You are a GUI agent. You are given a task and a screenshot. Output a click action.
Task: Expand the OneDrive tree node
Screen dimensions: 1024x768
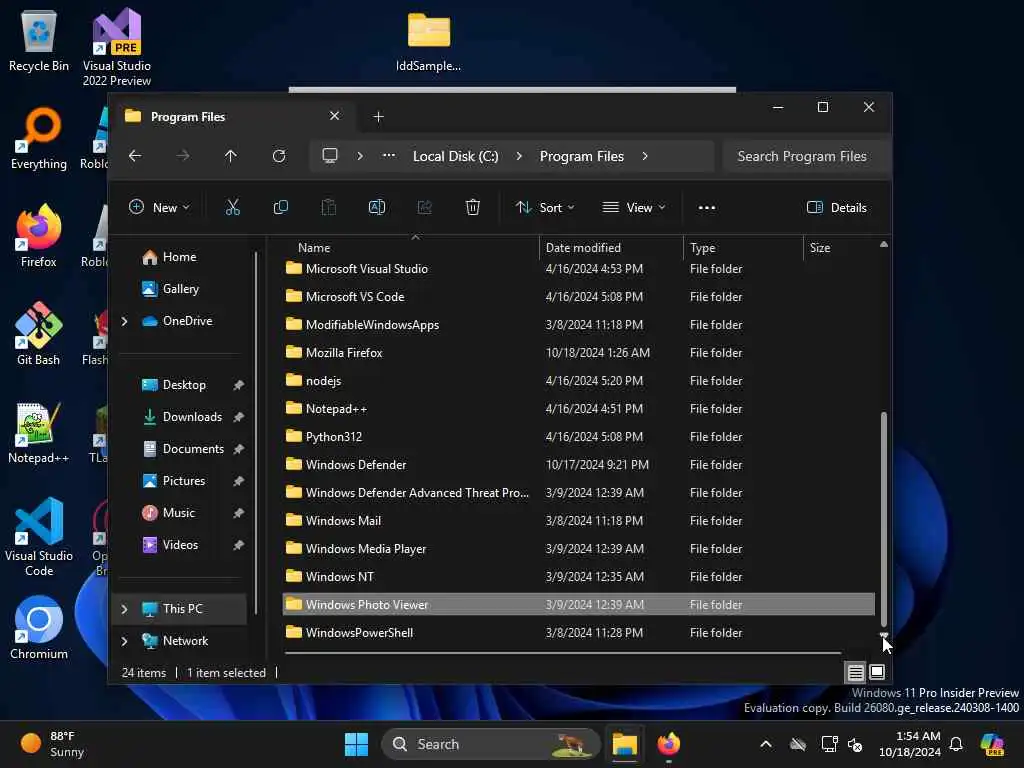pos(125,321)
